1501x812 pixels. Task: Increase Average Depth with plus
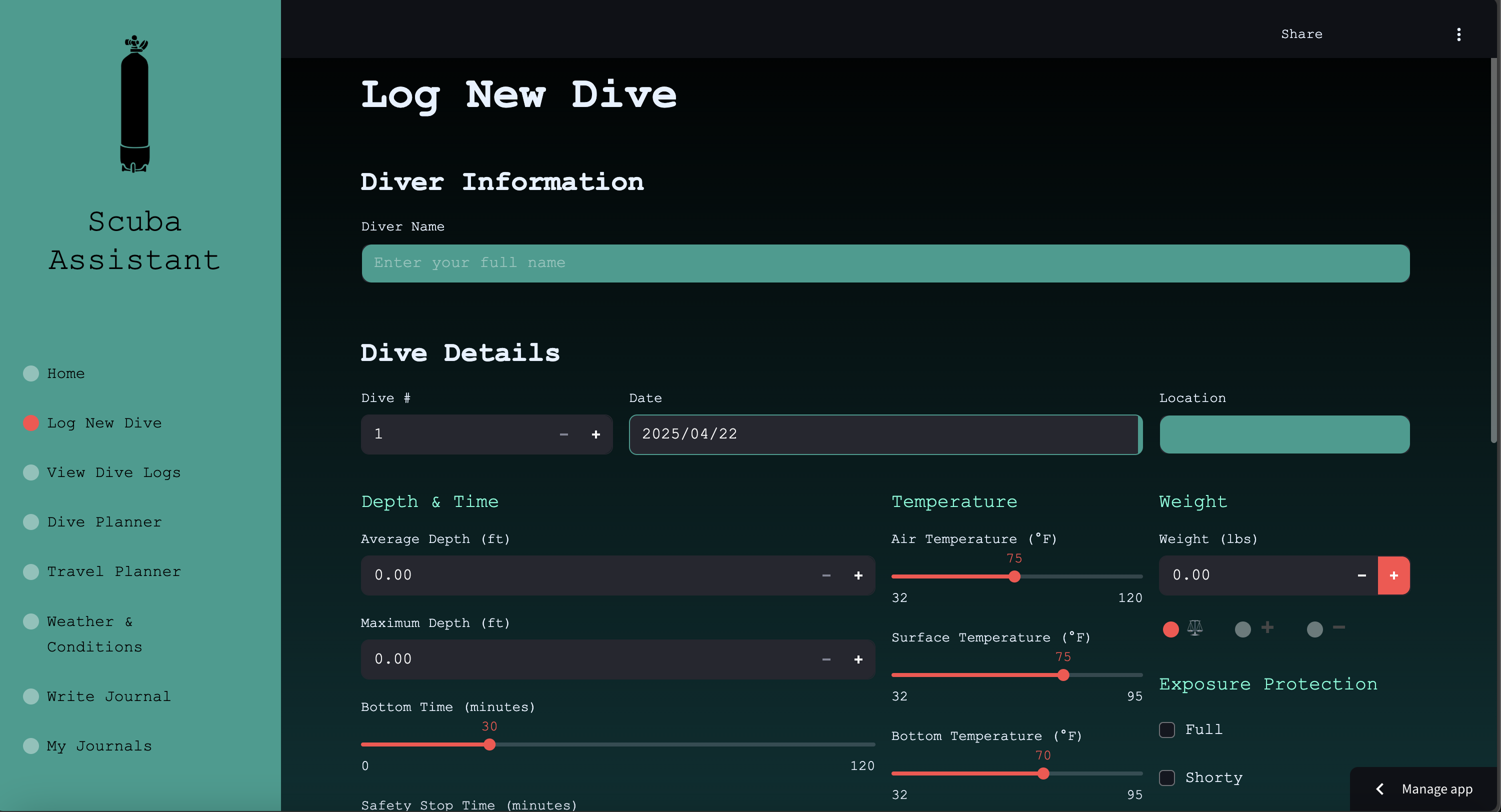coord(857,575)
